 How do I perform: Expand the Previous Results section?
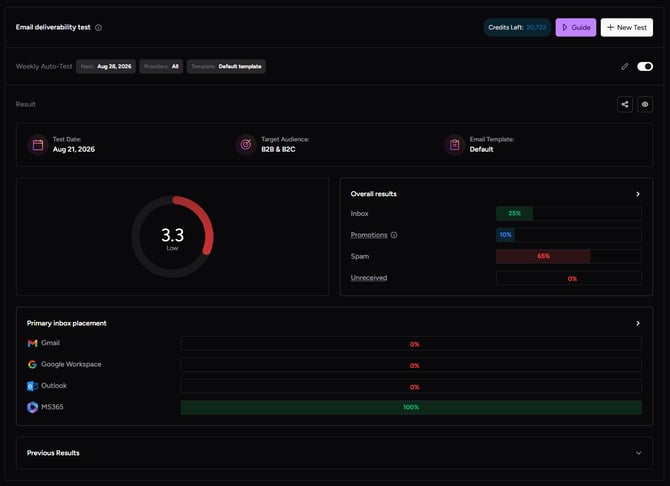(638, 453)
